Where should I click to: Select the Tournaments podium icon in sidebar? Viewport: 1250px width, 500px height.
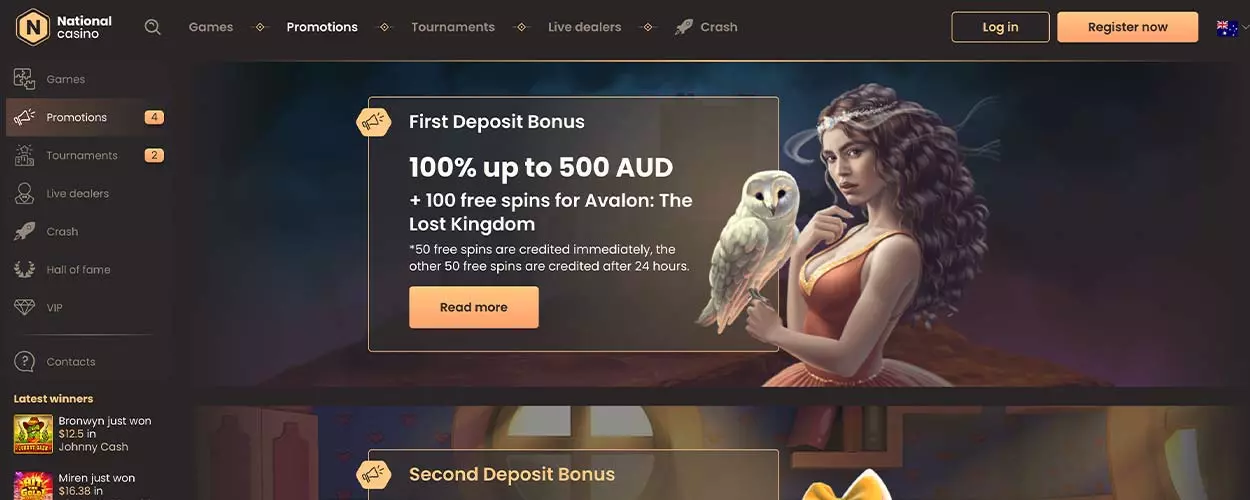pyautogui.click(x=25, y=155)
